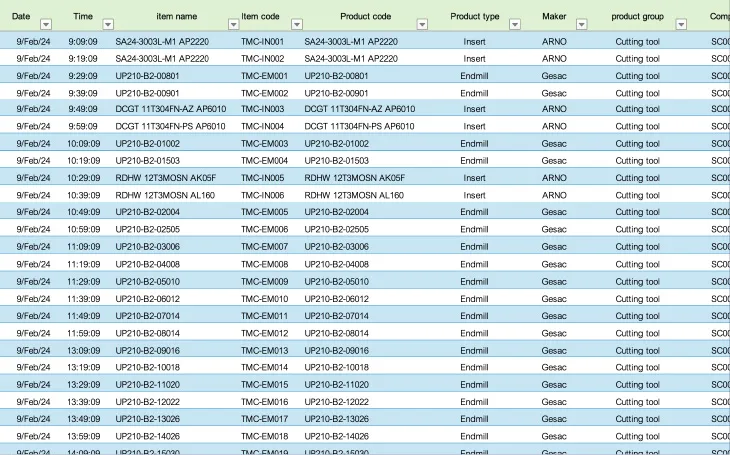Image resolution: width=730 pixels, height=455 pixels.
Task: Select cell with item code TMC-IN001
Action: click(x=263, y=42)
